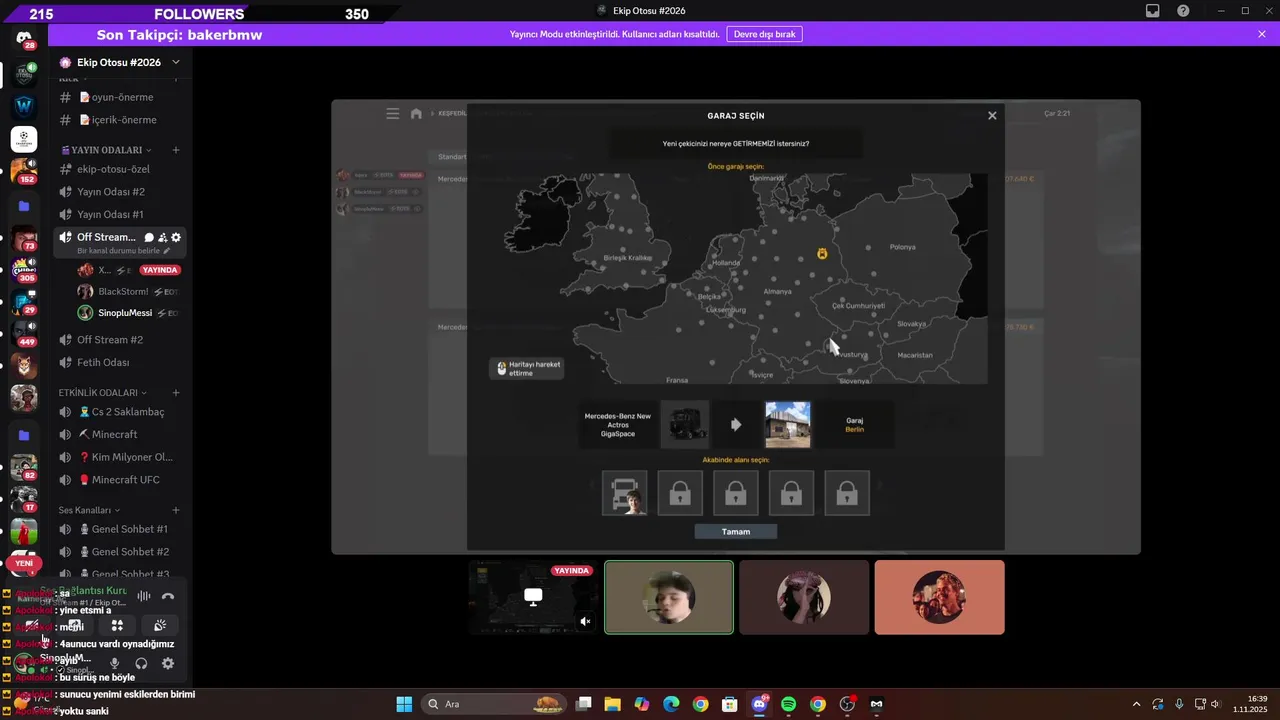1280x720 pixels.
Task: Open the server with the blue W logo
Action: 24,105
